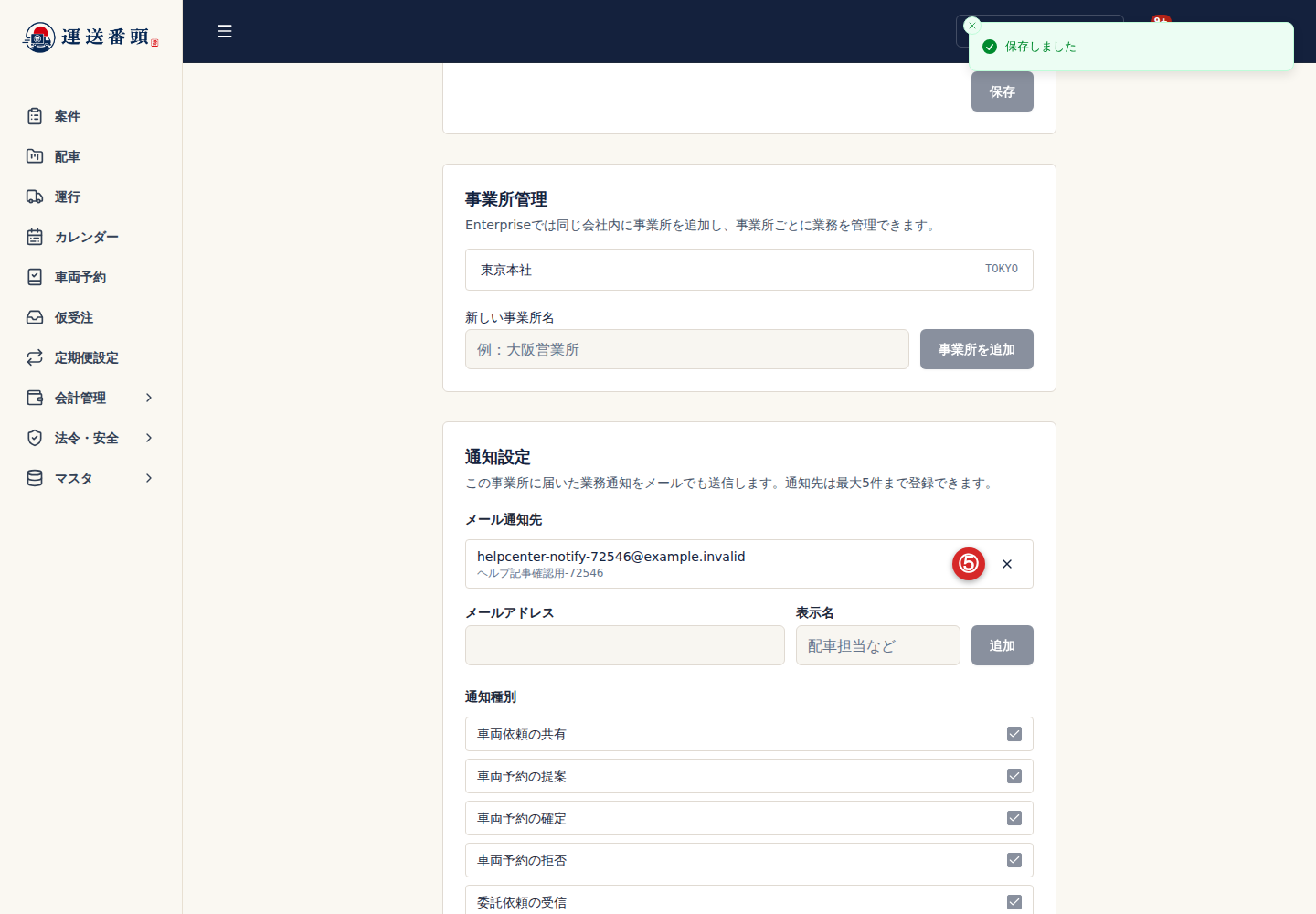Select the 東京本社 office row
Screen dimensions: 1316x914
click(749, 270)
